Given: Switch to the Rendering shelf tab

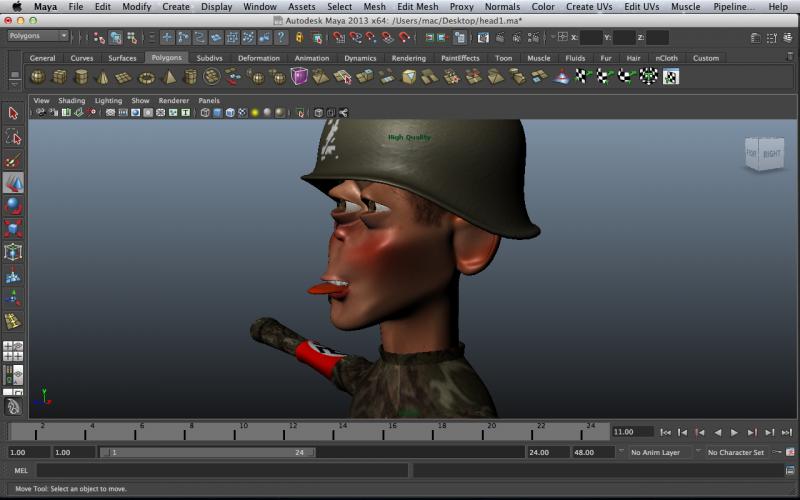Looking at the screenshot, I should [x=408, y=58].
